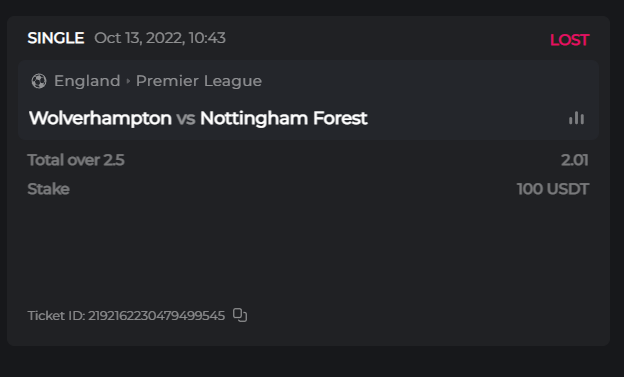Image resolution: width=624 pixels, height=377 pixels.
Task: Select the Nottingham Forest team name
Action: (283, 118)
